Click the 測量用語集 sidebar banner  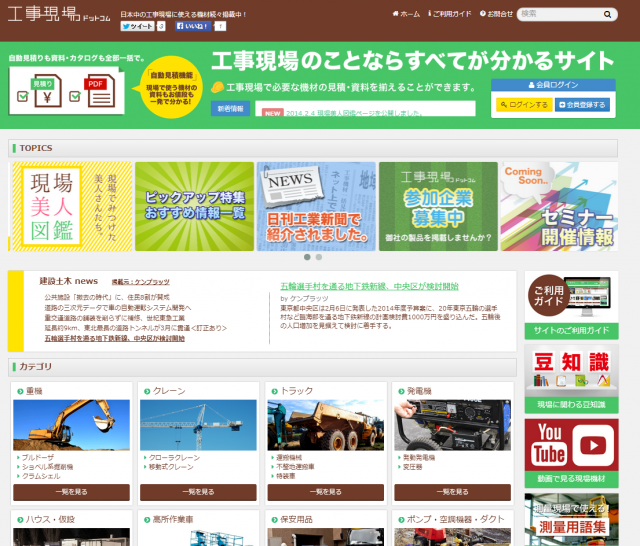pos(571,519)
